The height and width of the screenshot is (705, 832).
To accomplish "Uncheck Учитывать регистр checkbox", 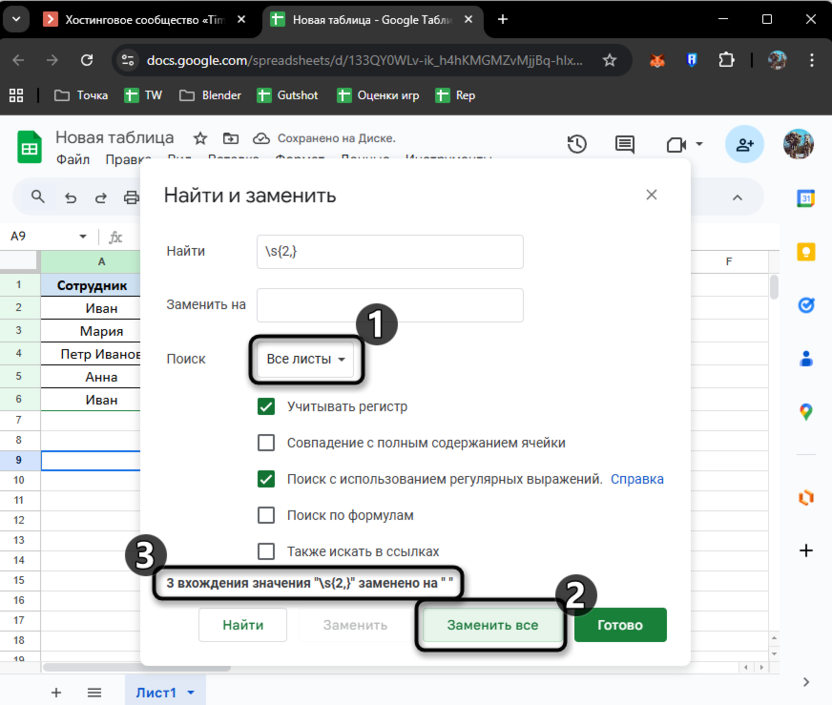I will (x=266, y=407).
